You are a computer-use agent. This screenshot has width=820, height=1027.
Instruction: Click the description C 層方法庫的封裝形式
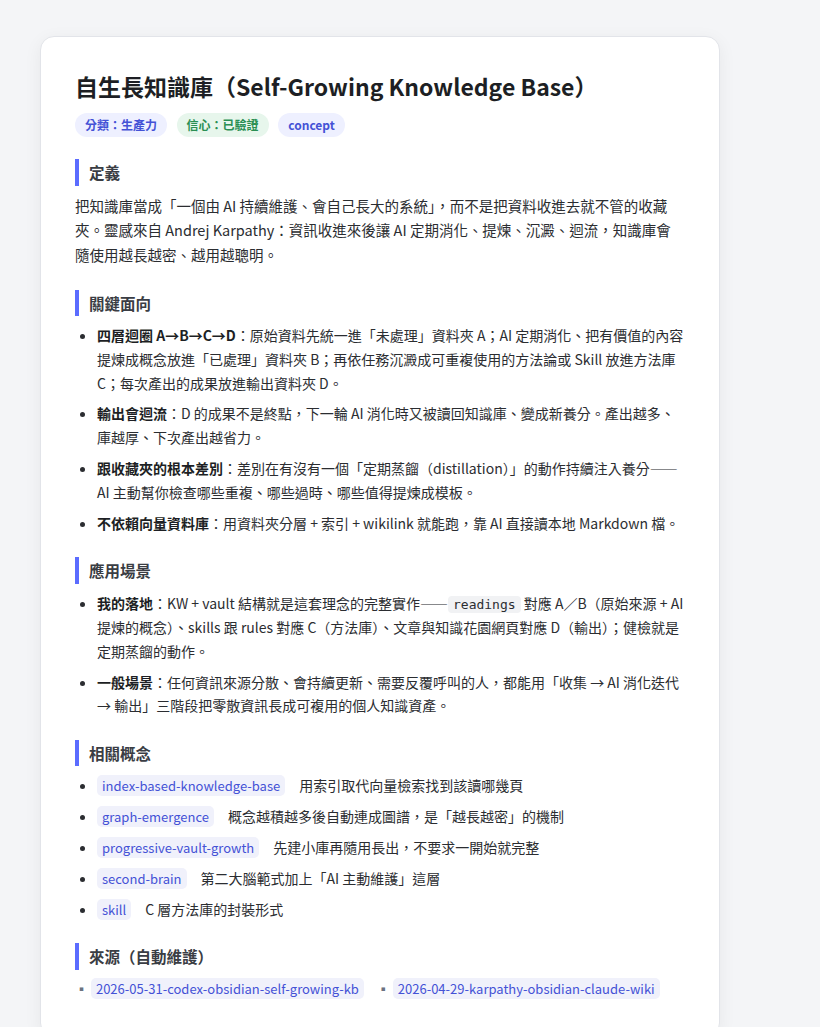214,910
